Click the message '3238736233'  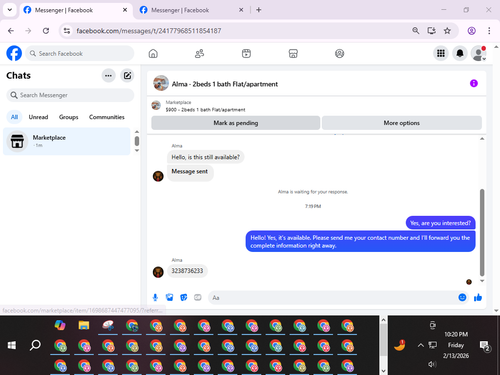187,271
